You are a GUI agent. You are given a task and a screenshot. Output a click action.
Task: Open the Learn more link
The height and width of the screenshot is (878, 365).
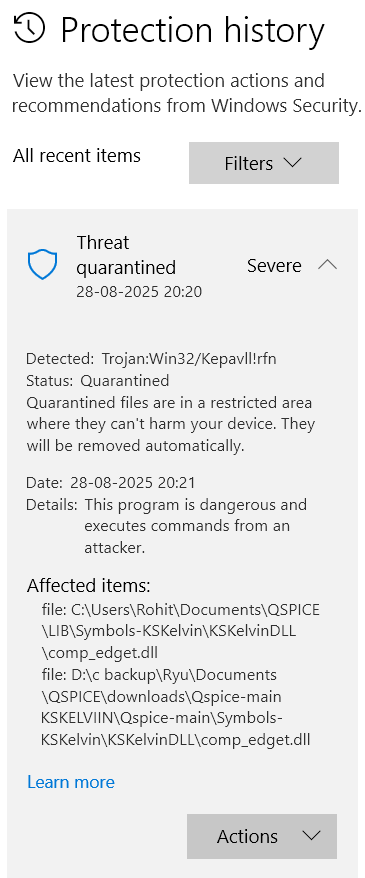tap(71, 782)
